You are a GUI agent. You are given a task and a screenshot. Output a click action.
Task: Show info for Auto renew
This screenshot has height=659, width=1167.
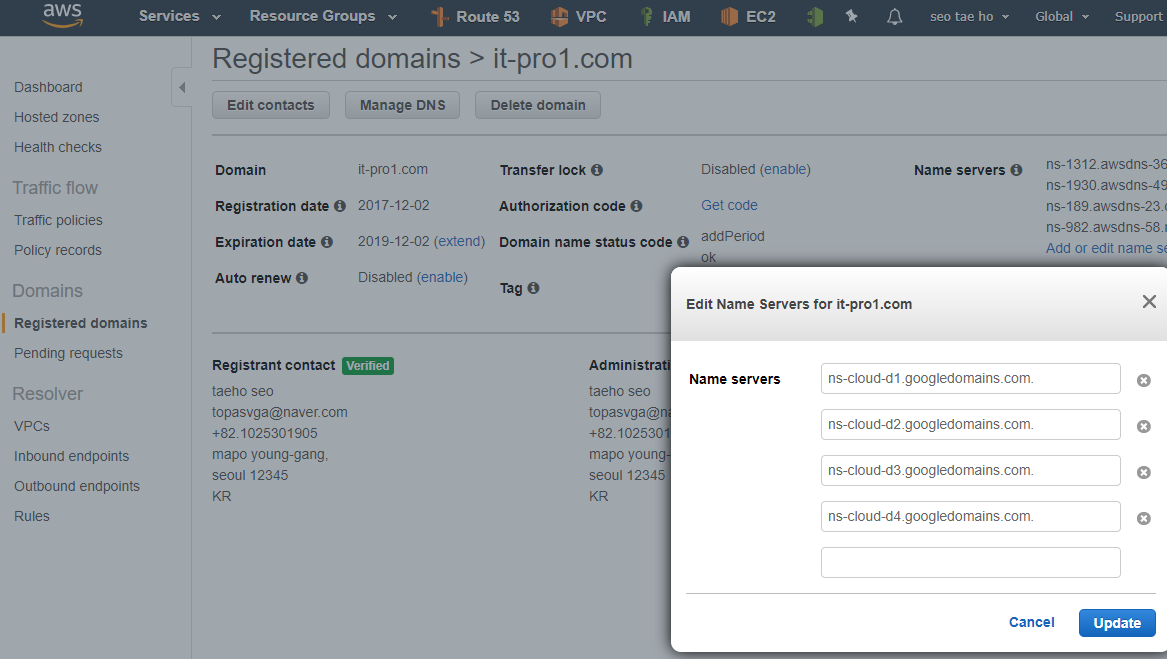pos(301,278)
